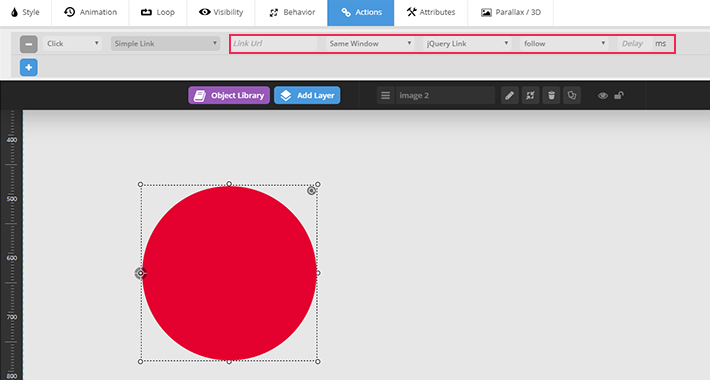Viewport: 710px width, 380px height.
Task: Switch to the Animation tab
Action: tap(91, 13)
